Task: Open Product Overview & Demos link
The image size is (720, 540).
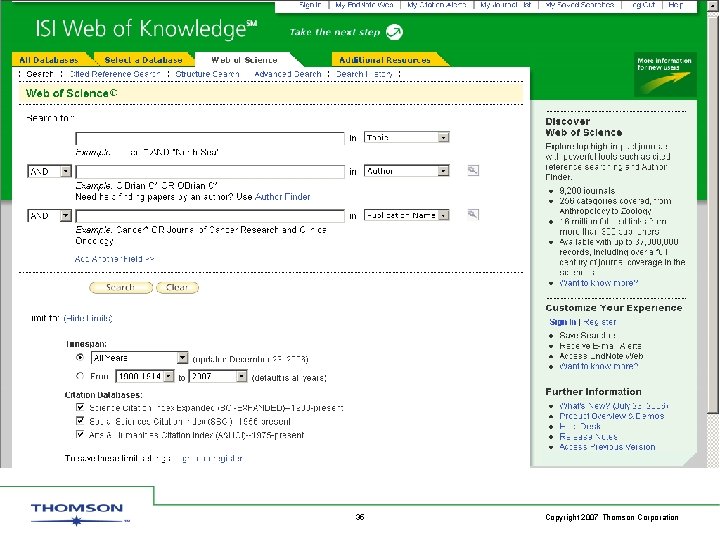Action: pos(612,416)
